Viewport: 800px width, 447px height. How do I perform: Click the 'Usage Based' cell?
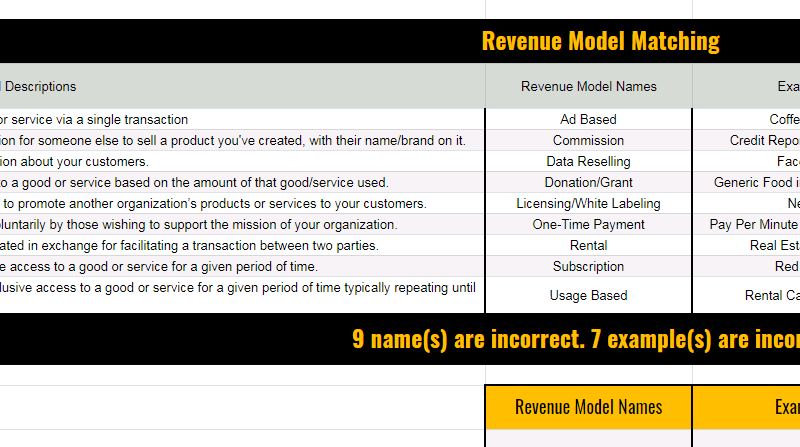click(x=588, y=295)
